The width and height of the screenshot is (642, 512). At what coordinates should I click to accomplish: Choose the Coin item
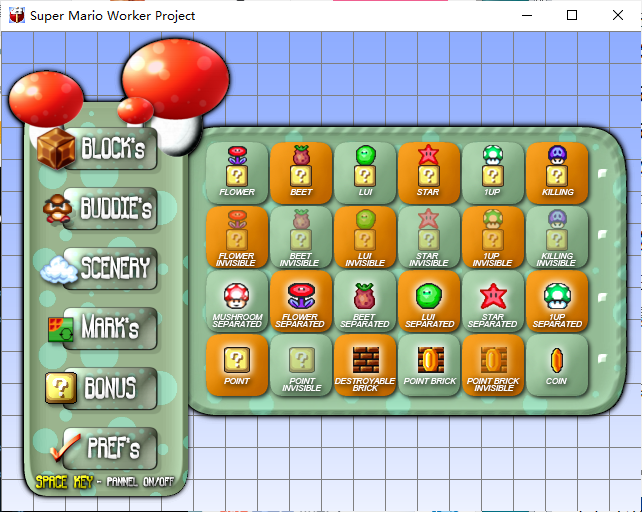557,365
